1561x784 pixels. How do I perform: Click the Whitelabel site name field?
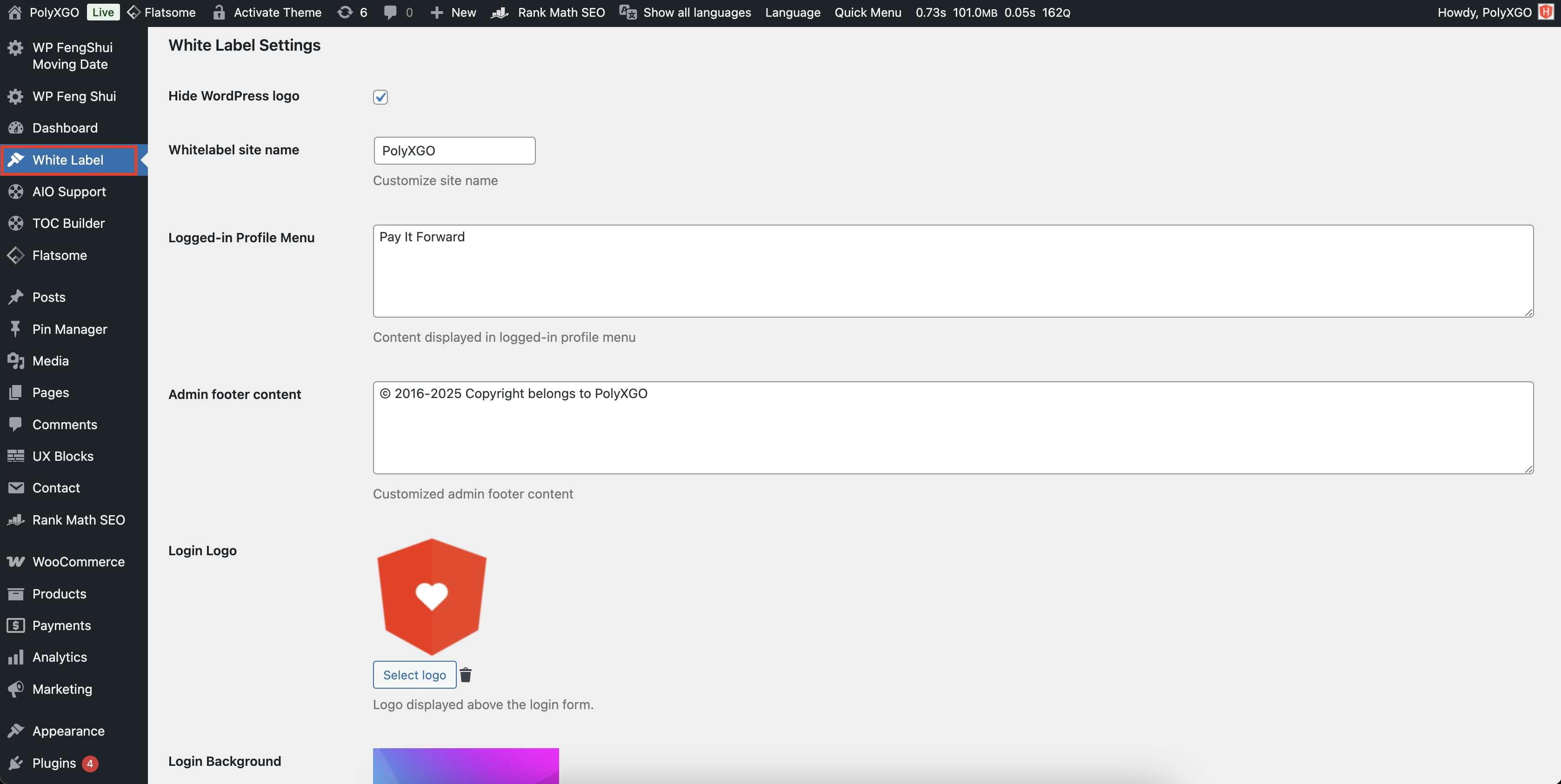(x=454, y=150)
